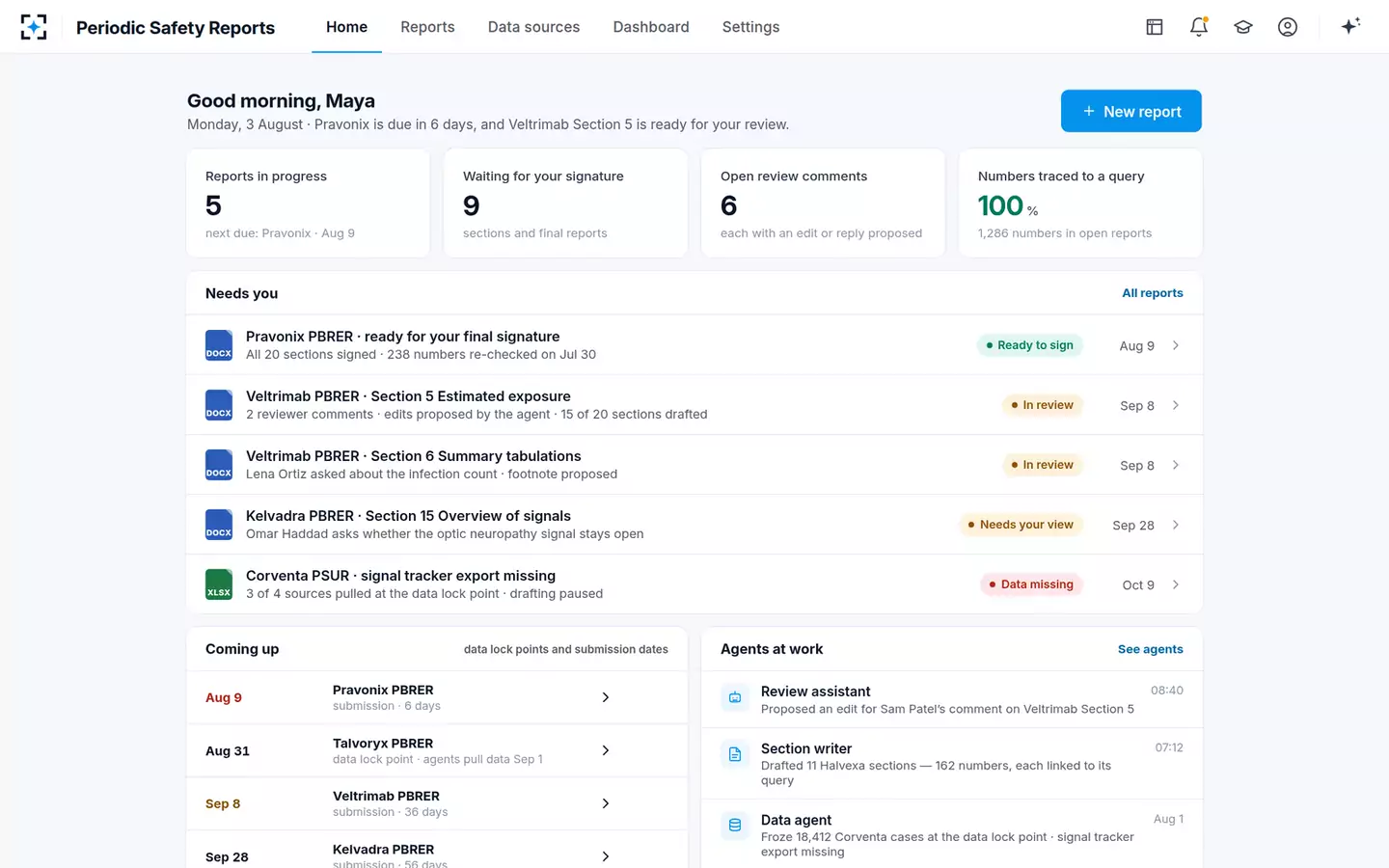
Task: Expand the Veltrimab Section 5 row chevron
Action: coord(1176,405)
